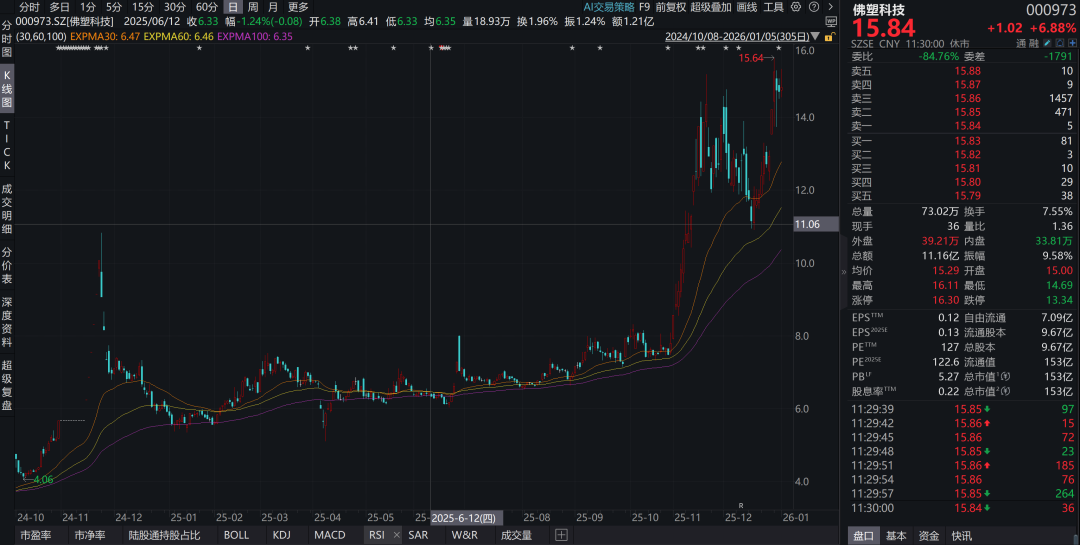
Task: Open chart settings gear icon
Action: pos(796,7)
